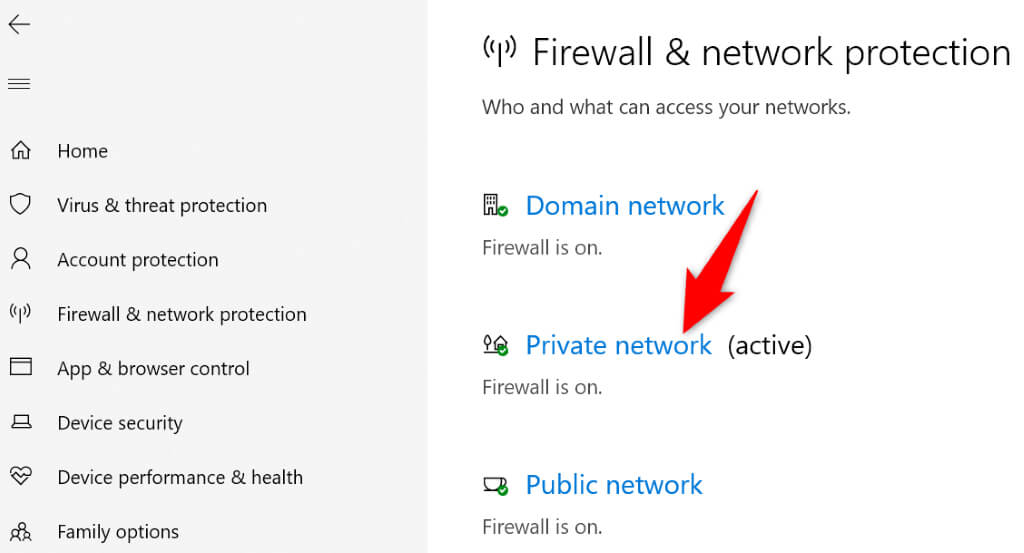This screenshot has width=1024, height=553.
Task: Go to Virus & threat protection
Action: 162,205
